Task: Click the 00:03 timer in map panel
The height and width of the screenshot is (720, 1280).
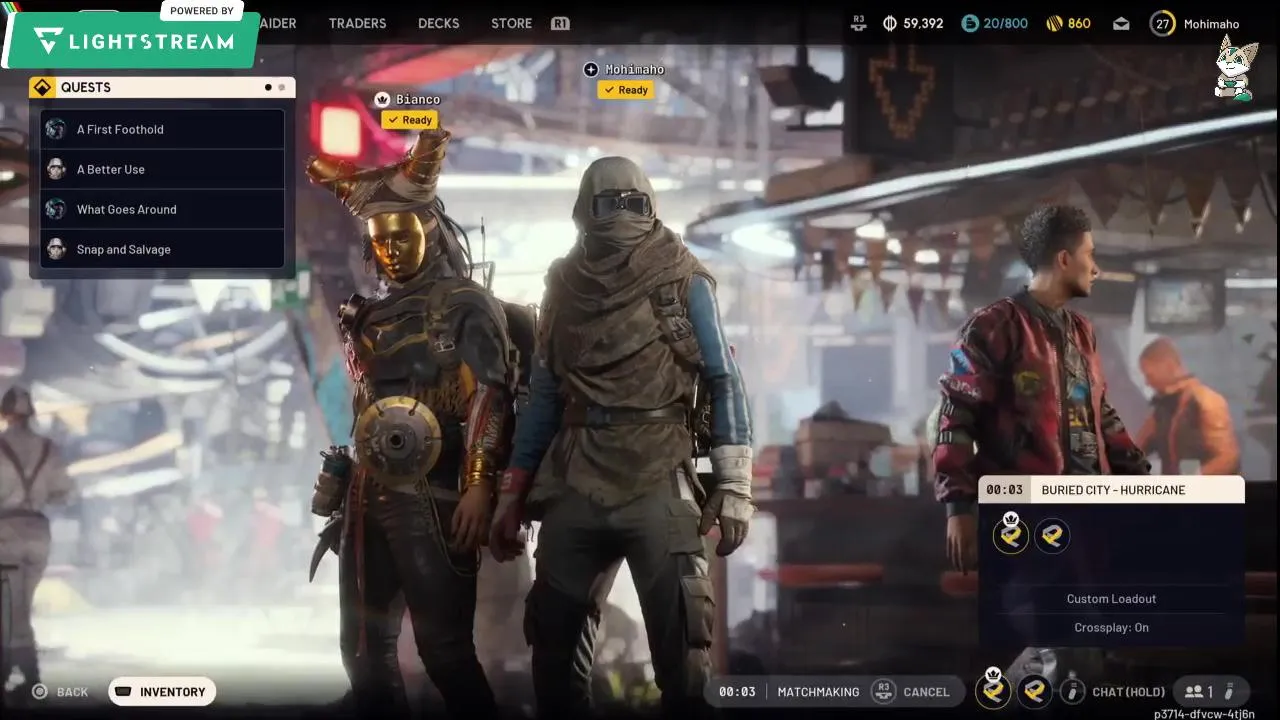Action: click(1004, 490)
